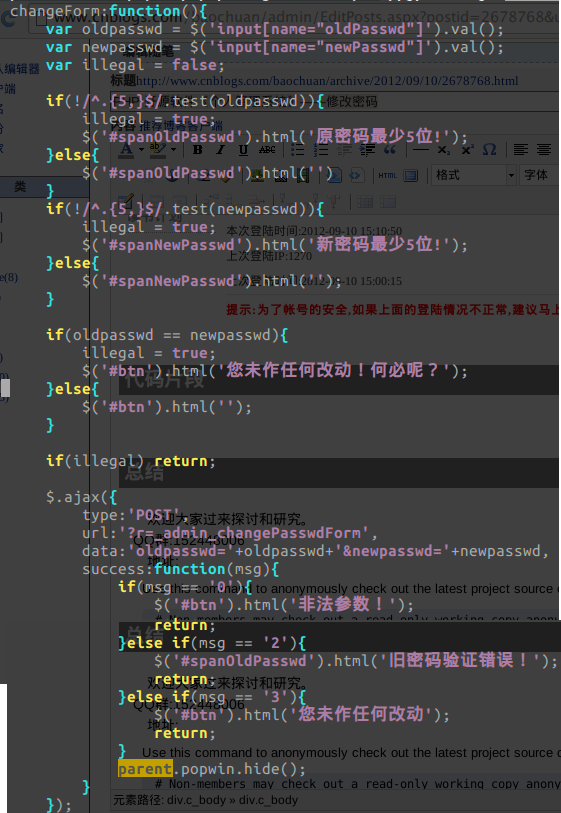Insert a blockquote with the quote icon

tap(390, 150)
